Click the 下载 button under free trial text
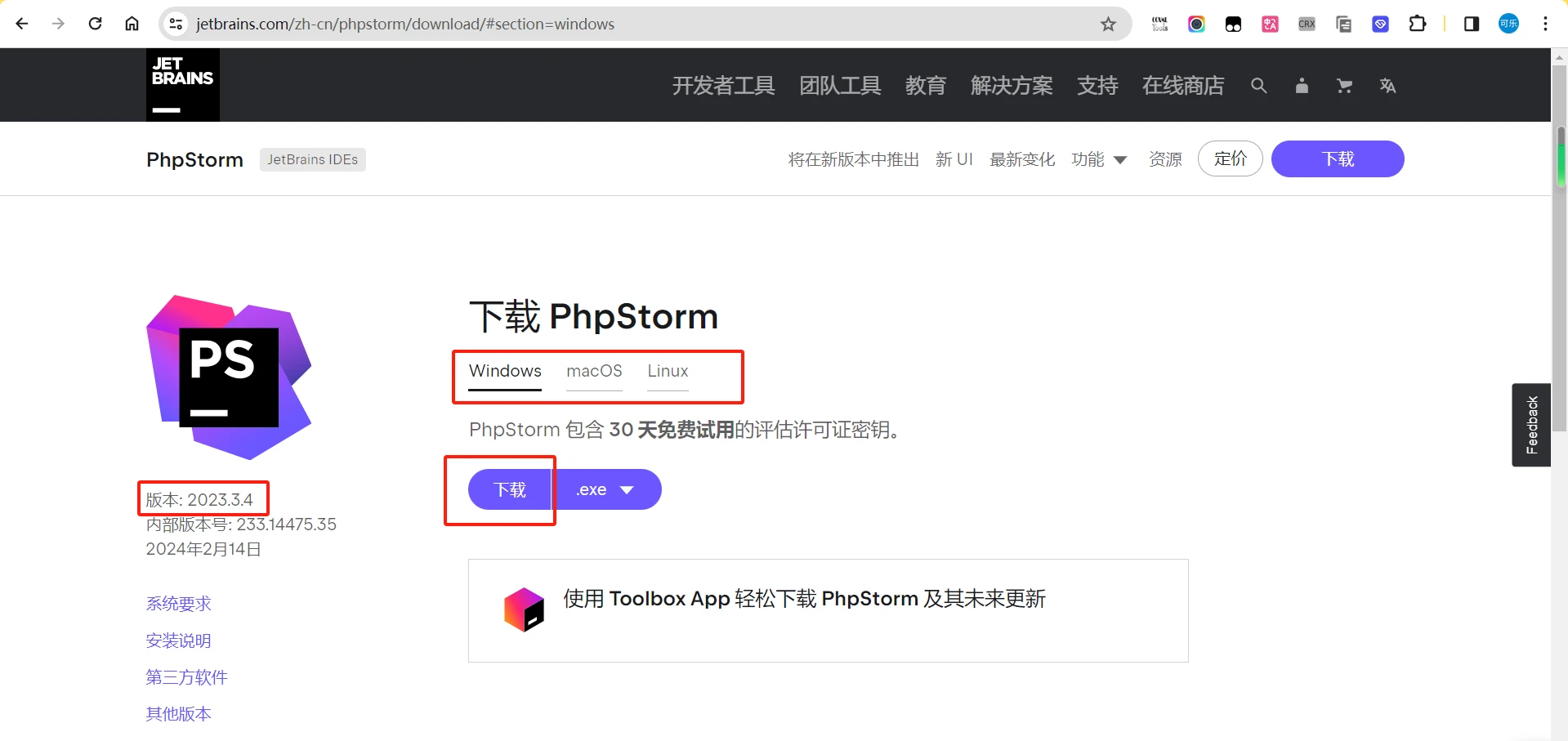This screenshot has width=1568, height=741. coord(511,489)
